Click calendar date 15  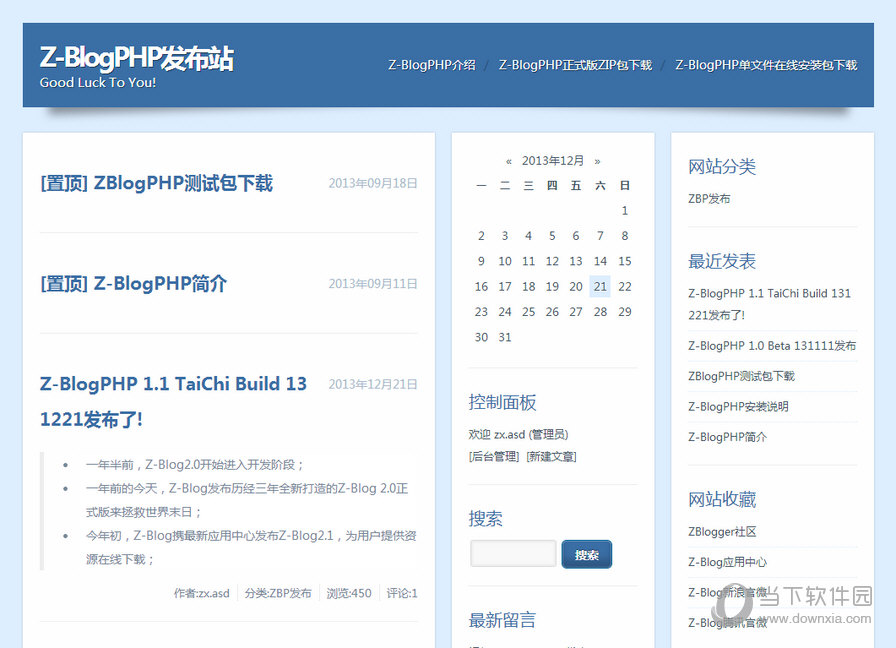point(625,261)
